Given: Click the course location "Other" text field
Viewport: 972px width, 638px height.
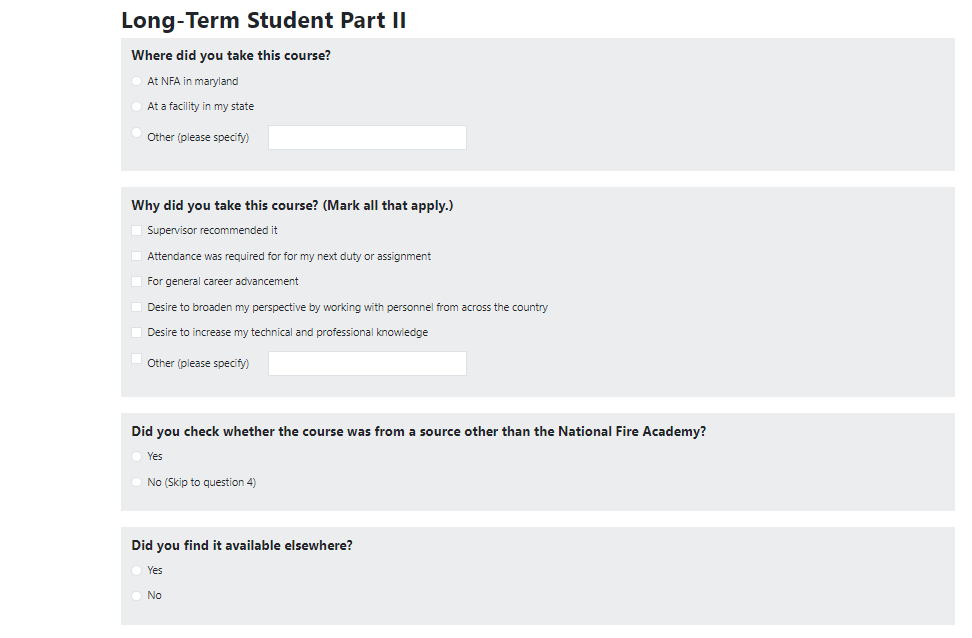Looking at the screenshot, I should (x=367, y=138).
